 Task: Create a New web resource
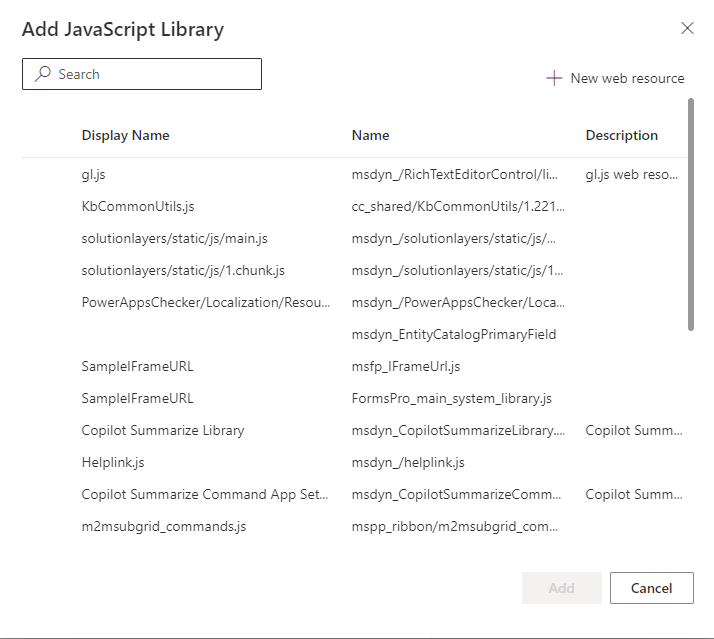tap(615, 78)
